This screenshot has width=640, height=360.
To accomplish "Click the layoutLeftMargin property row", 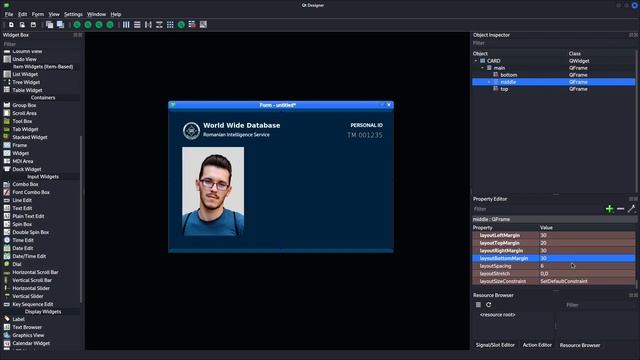I will [x=553, y=236].
